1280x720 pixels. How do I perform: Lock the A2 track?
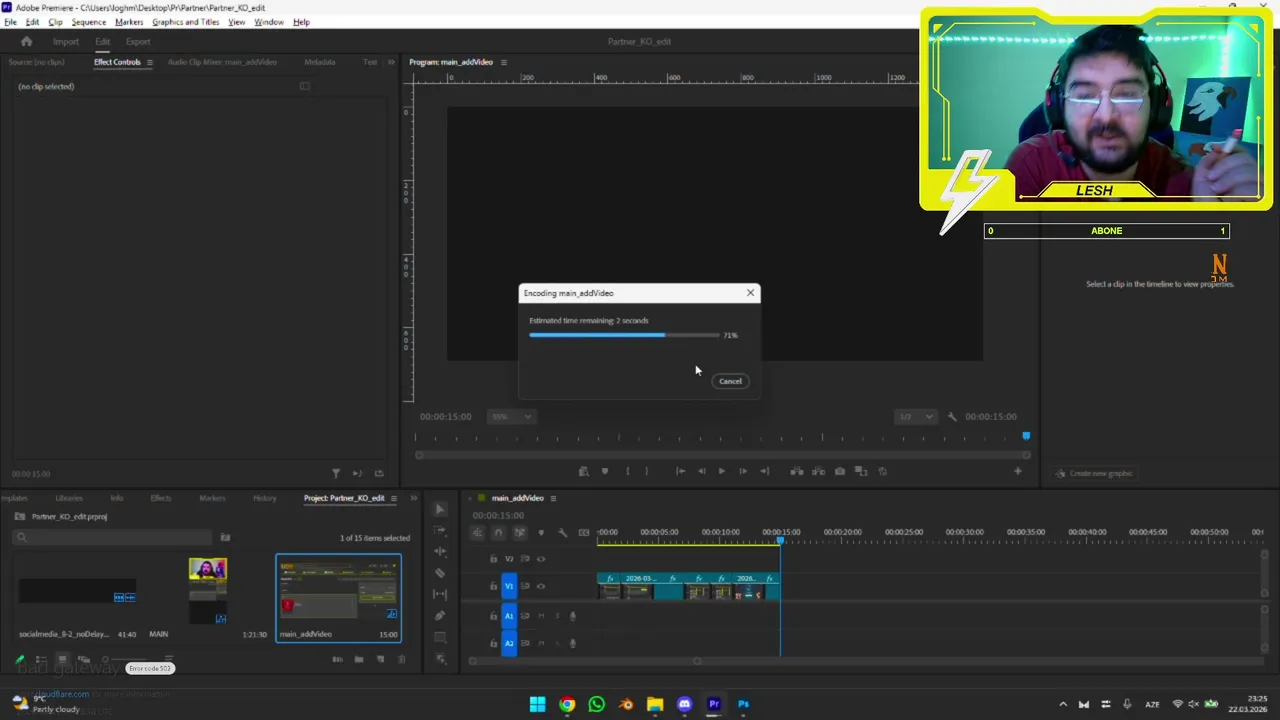pos(493,643)
